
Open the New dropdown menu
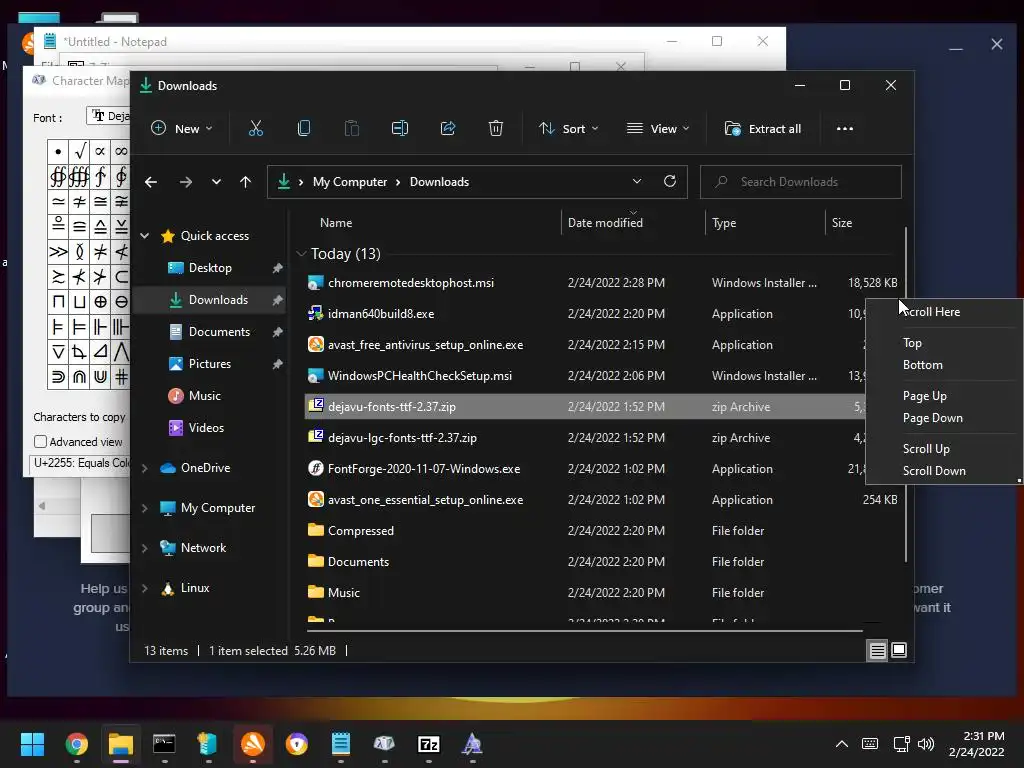point(182,129)
